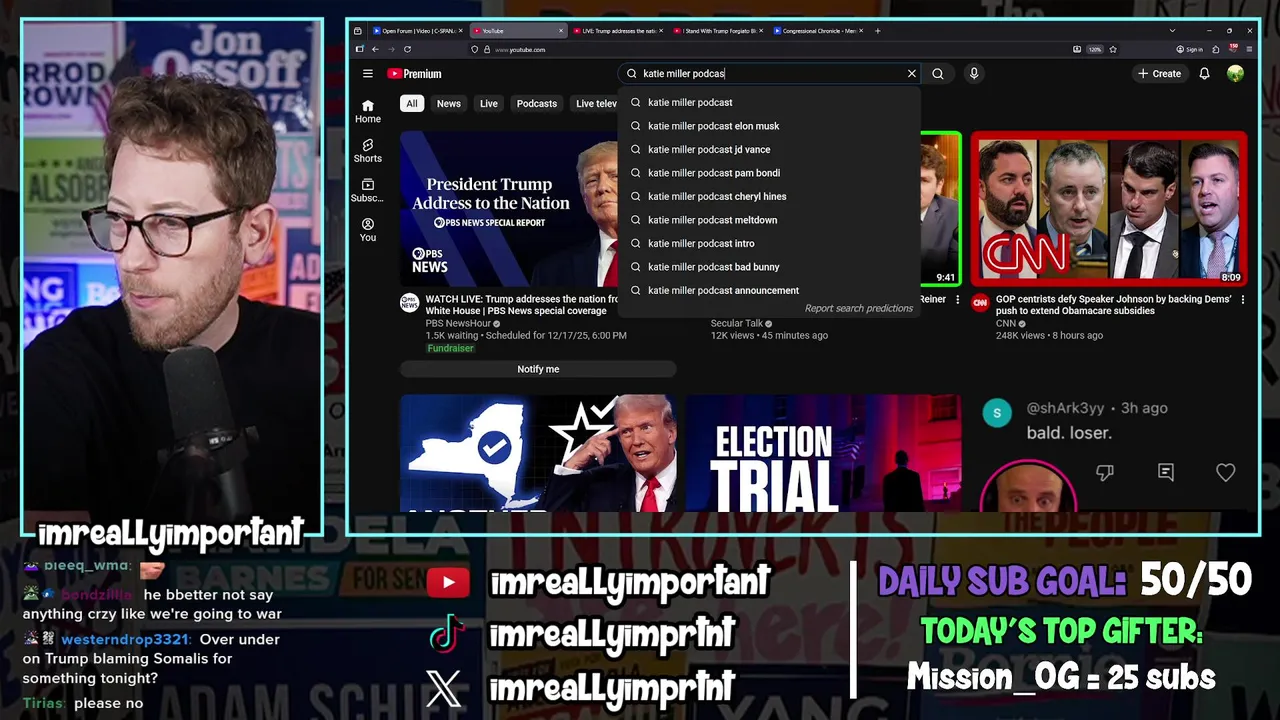Open the Election Trial video thumbnail
Screen dimensions: 1280x720
click(x=823, y=453)
